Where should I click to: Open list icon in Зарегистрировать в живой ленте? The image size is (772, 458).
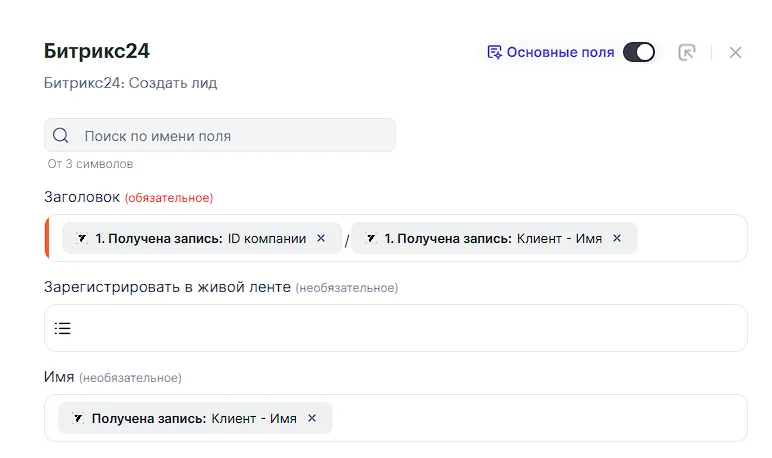point(62,328)
